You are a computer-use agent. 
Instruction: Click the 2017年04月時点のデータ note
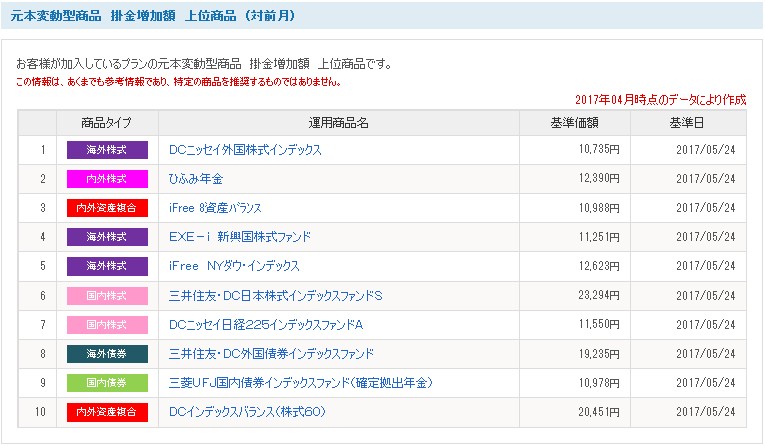coord(661,100)
